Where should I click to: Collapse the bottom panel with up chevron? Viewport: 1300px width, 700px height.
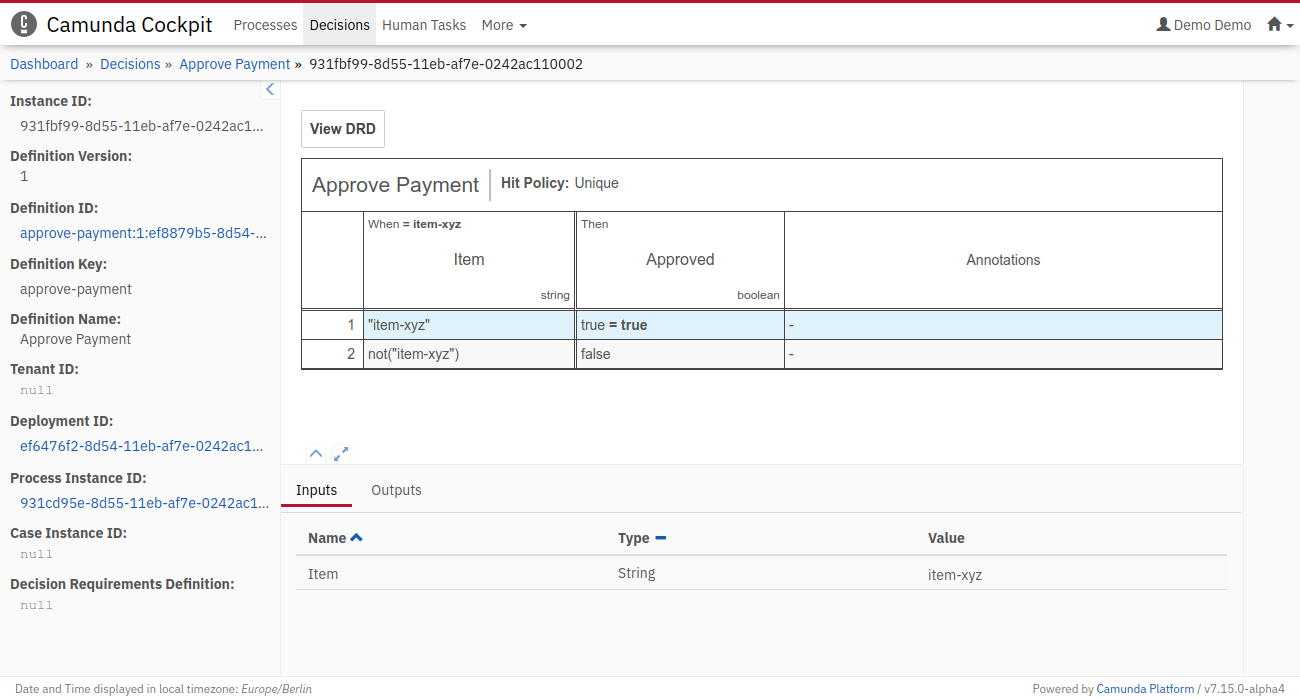click(x=316, y=454)
